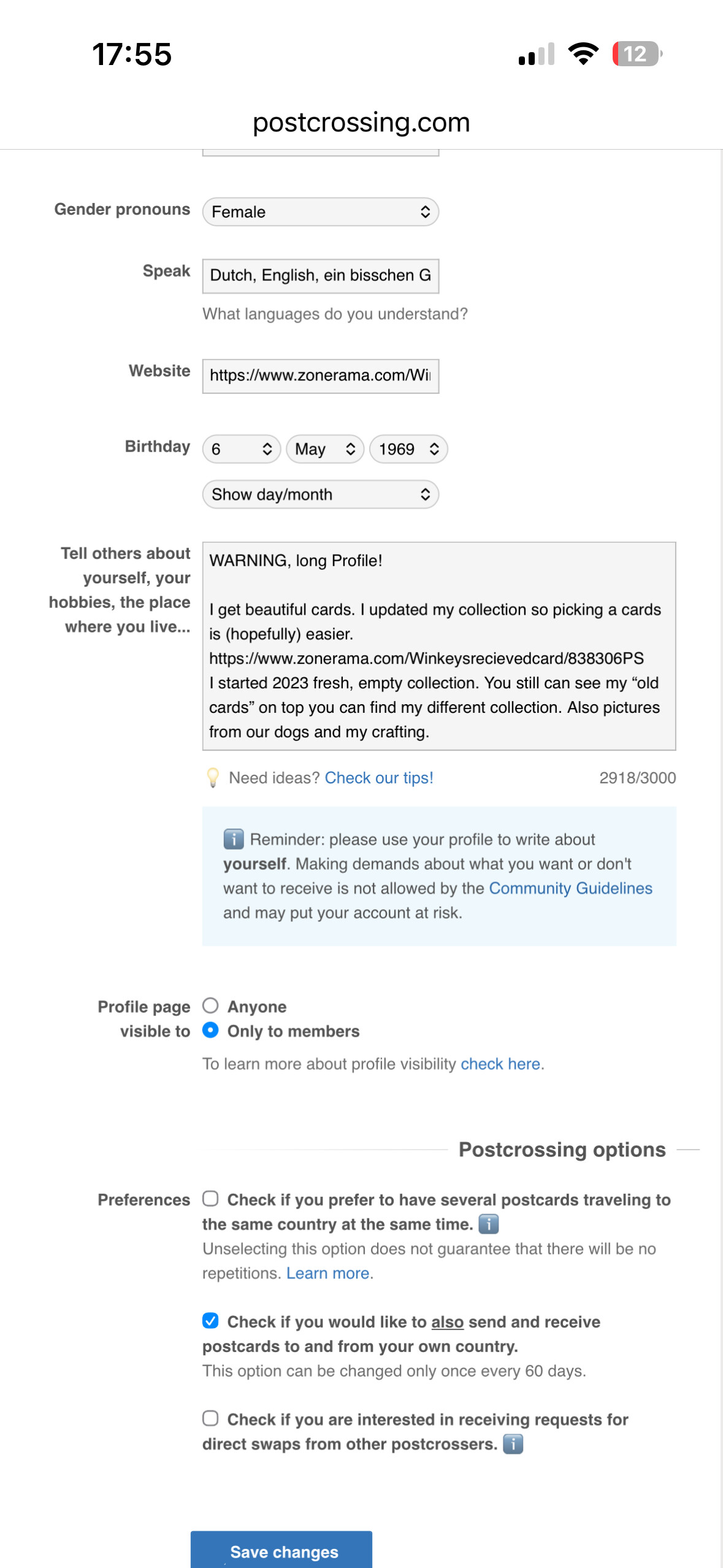The height and width of the screenshot is (1568, 723).
Task: Uncheck send and receive own country option
Action: pyautogui.click(x=210, y=1320)
